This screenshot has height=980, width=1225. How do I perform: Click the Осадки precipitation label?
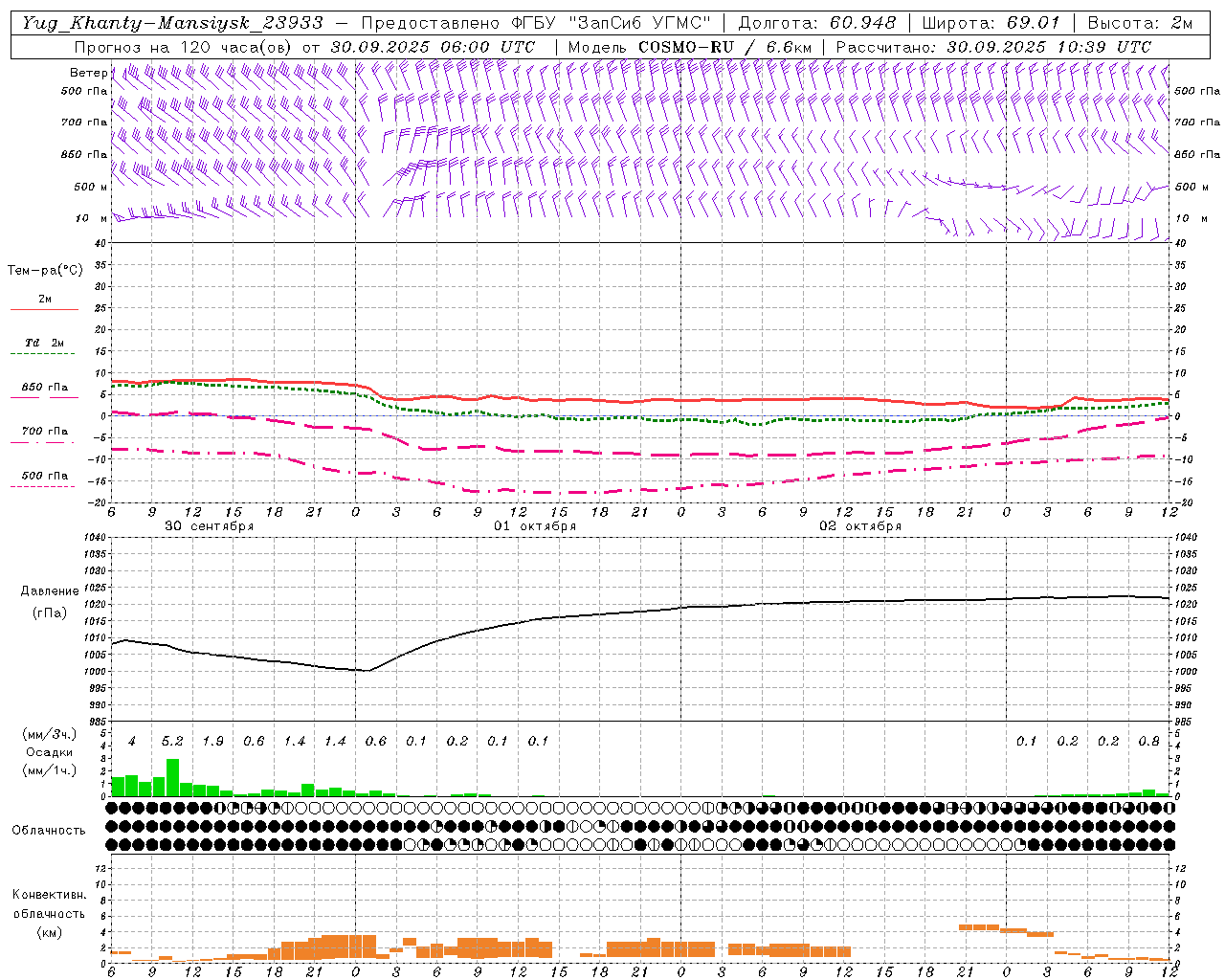point(50,752)
